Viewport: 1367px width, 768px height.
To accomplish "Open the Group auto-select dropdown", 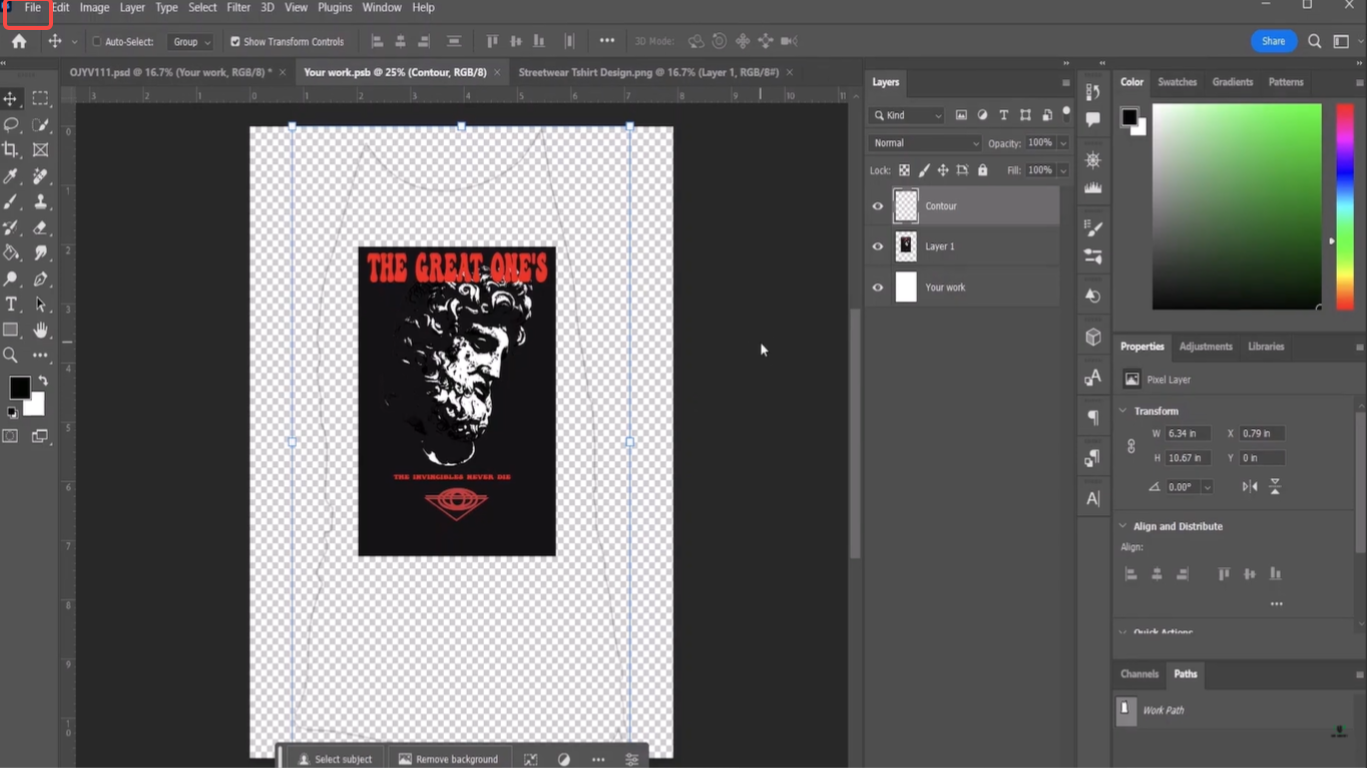I will 191,42.
